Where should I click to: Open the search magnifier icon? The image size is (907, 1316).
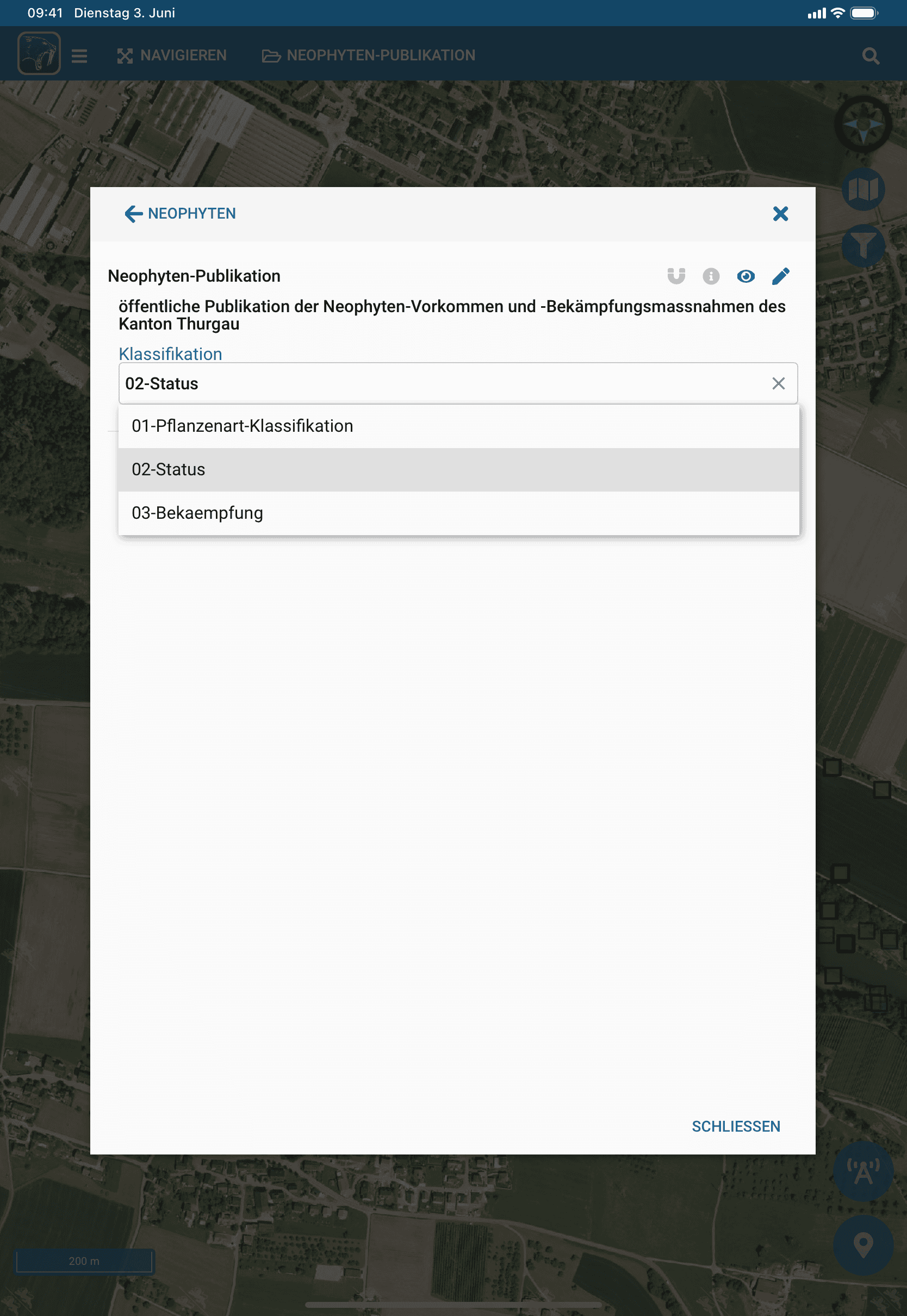pyautogui.click(x=870, y=55)
